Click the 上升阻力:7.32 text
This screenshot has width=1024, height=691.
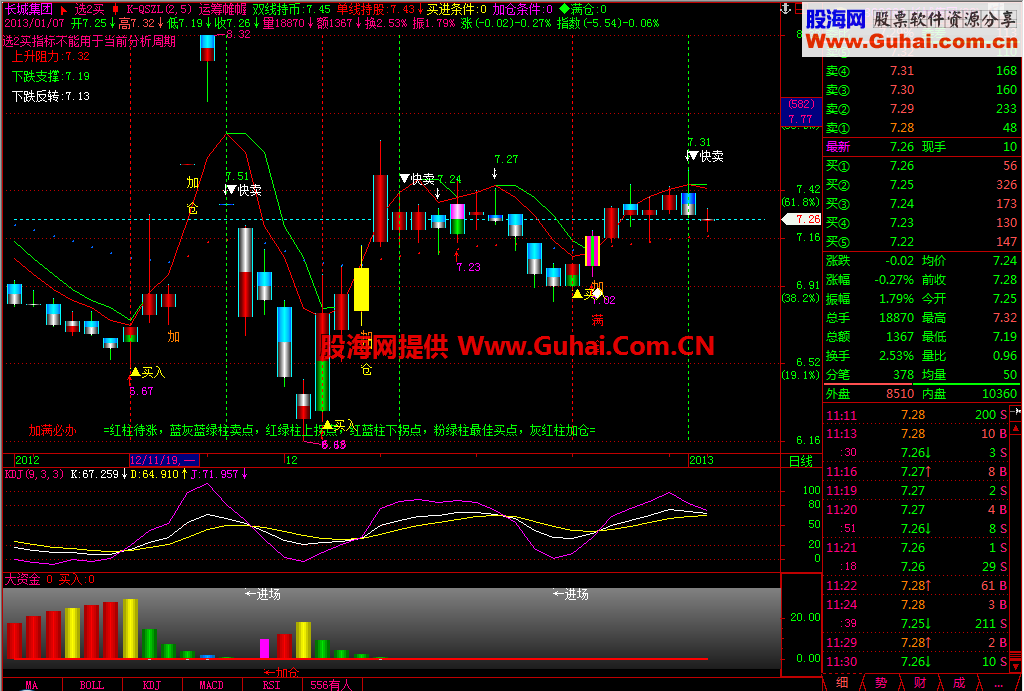coord(51,56)
